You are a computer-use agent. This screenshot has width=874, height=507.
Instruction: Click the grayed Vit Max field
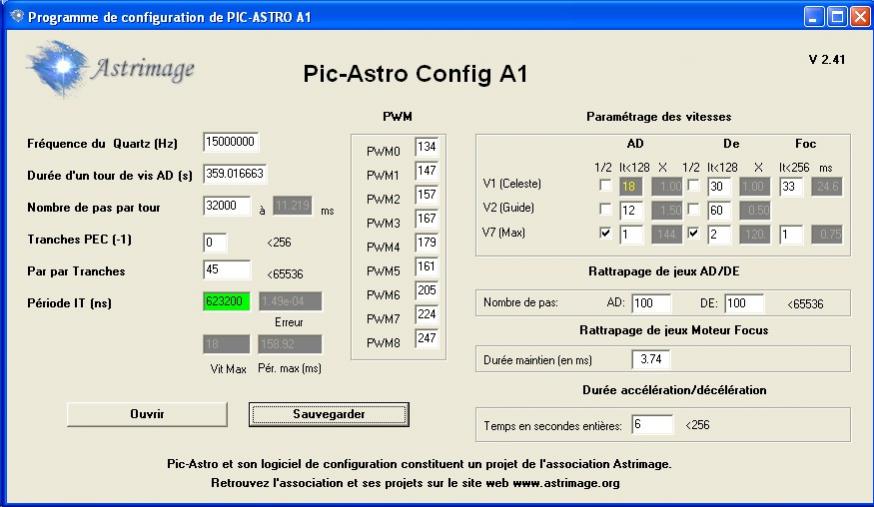click(226, 344)
